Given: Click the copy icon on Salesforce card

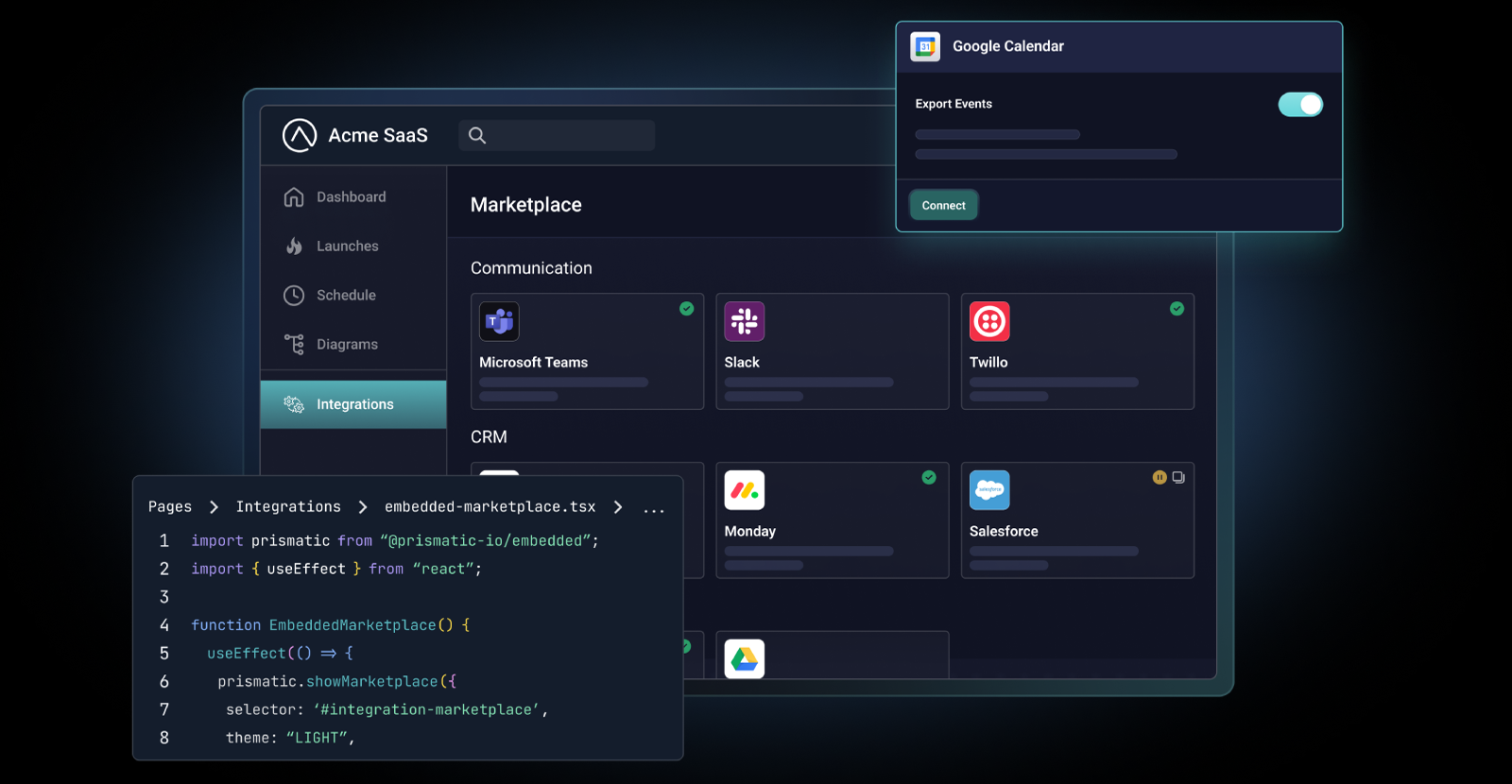Looking at the screenshot, I should click(1178, 477).
